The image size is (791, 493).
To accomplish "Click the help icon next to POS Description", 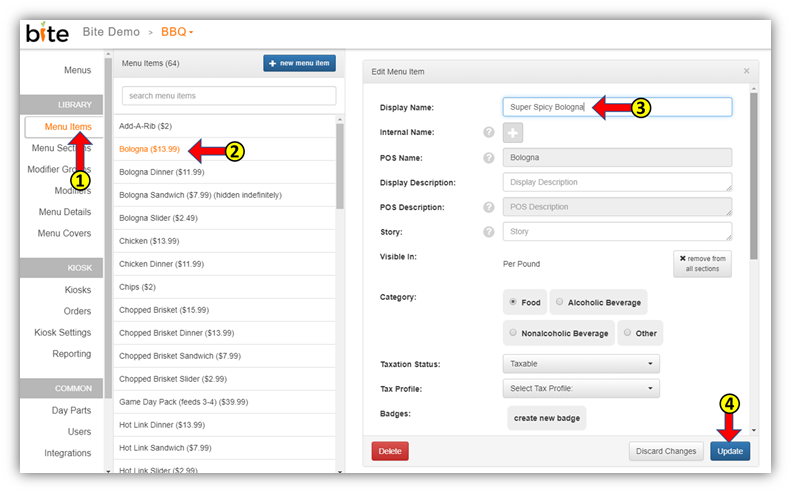I will [x=489, y=207].
